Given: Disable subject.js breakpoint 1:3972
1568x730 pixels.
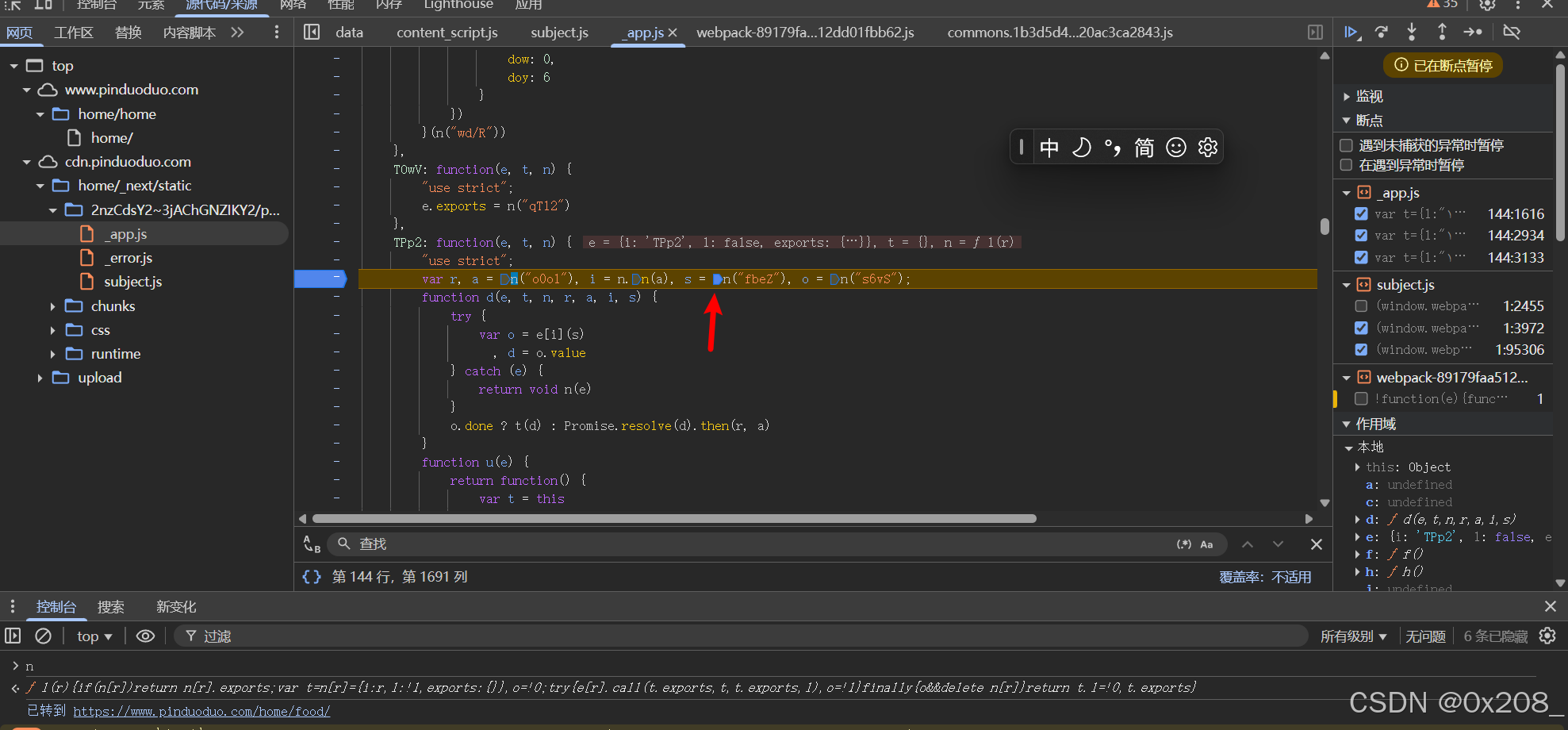Looking at the screenshot, I should (x=1361, y=328).
